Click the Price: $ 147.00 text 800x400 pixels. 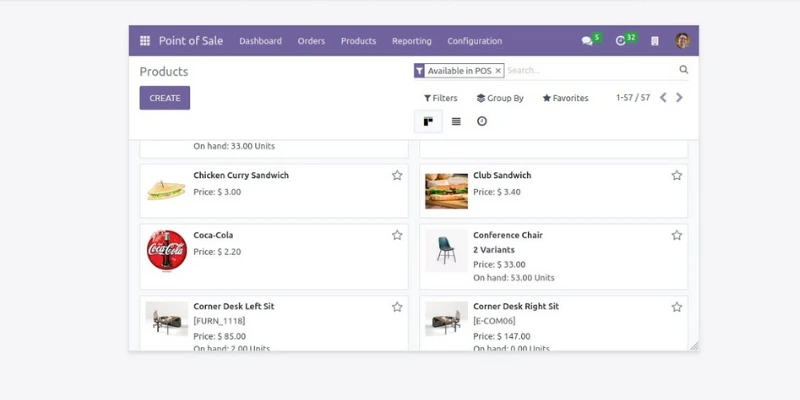pos(502,336)
